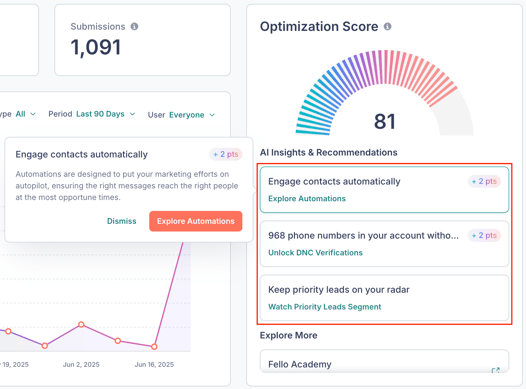Click the Jun 2, 2025 chart data point
The width and height of the screenshot is (526, 389).
point(81,324)
